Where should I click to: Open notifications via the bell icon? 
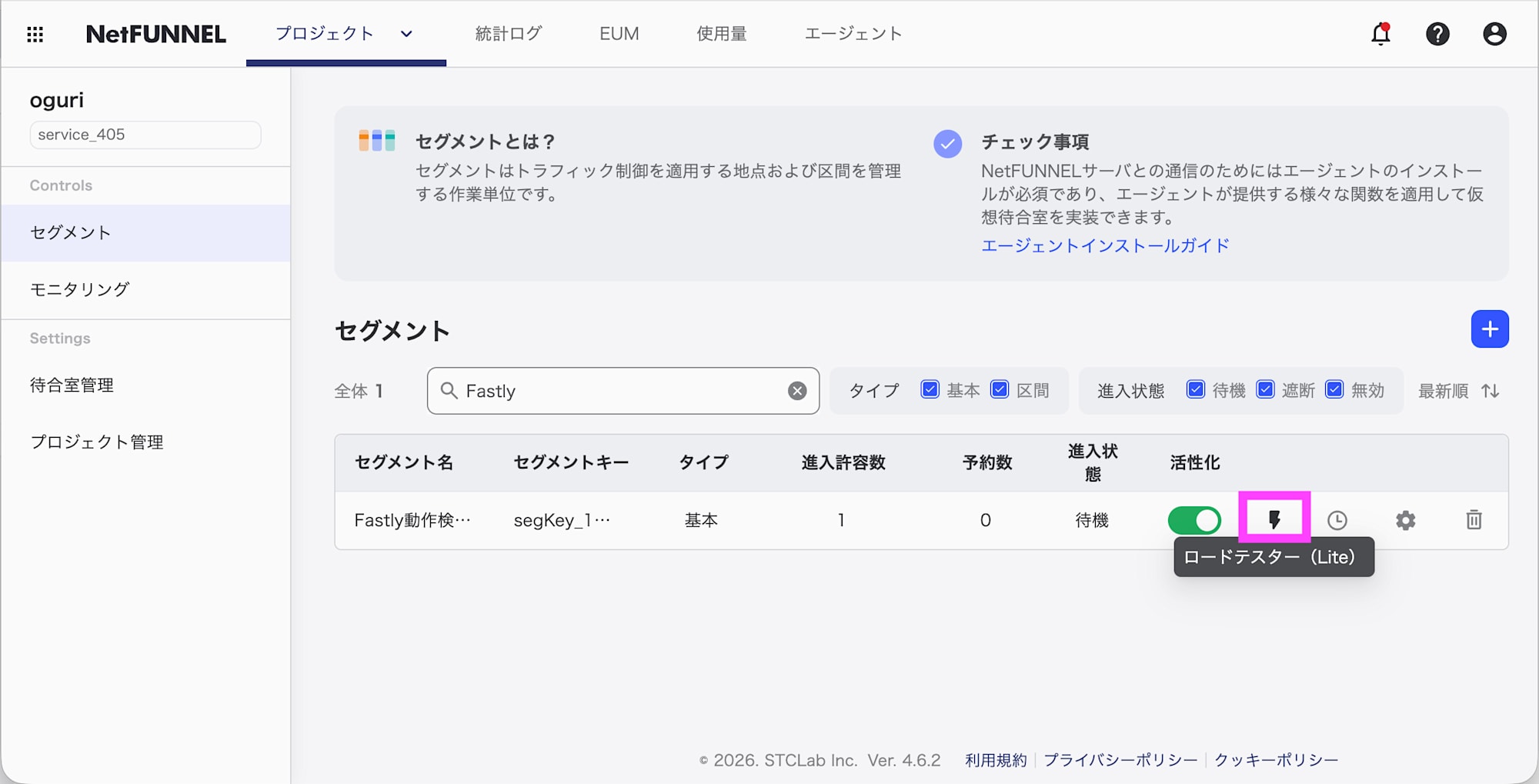1380,33
